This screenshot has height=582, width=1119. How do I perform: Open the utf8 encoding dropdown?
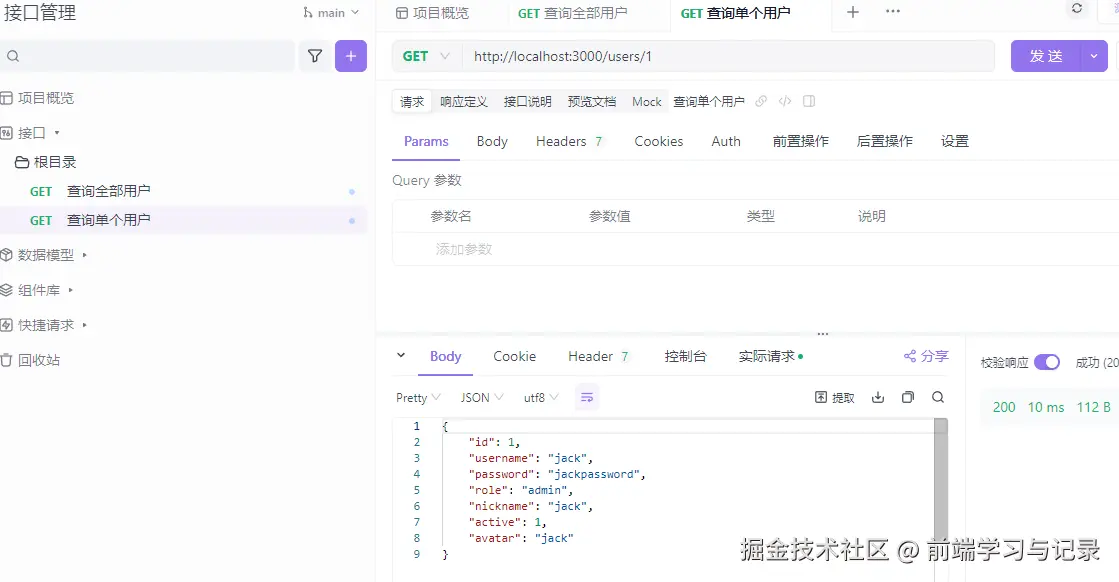(541, 398)
